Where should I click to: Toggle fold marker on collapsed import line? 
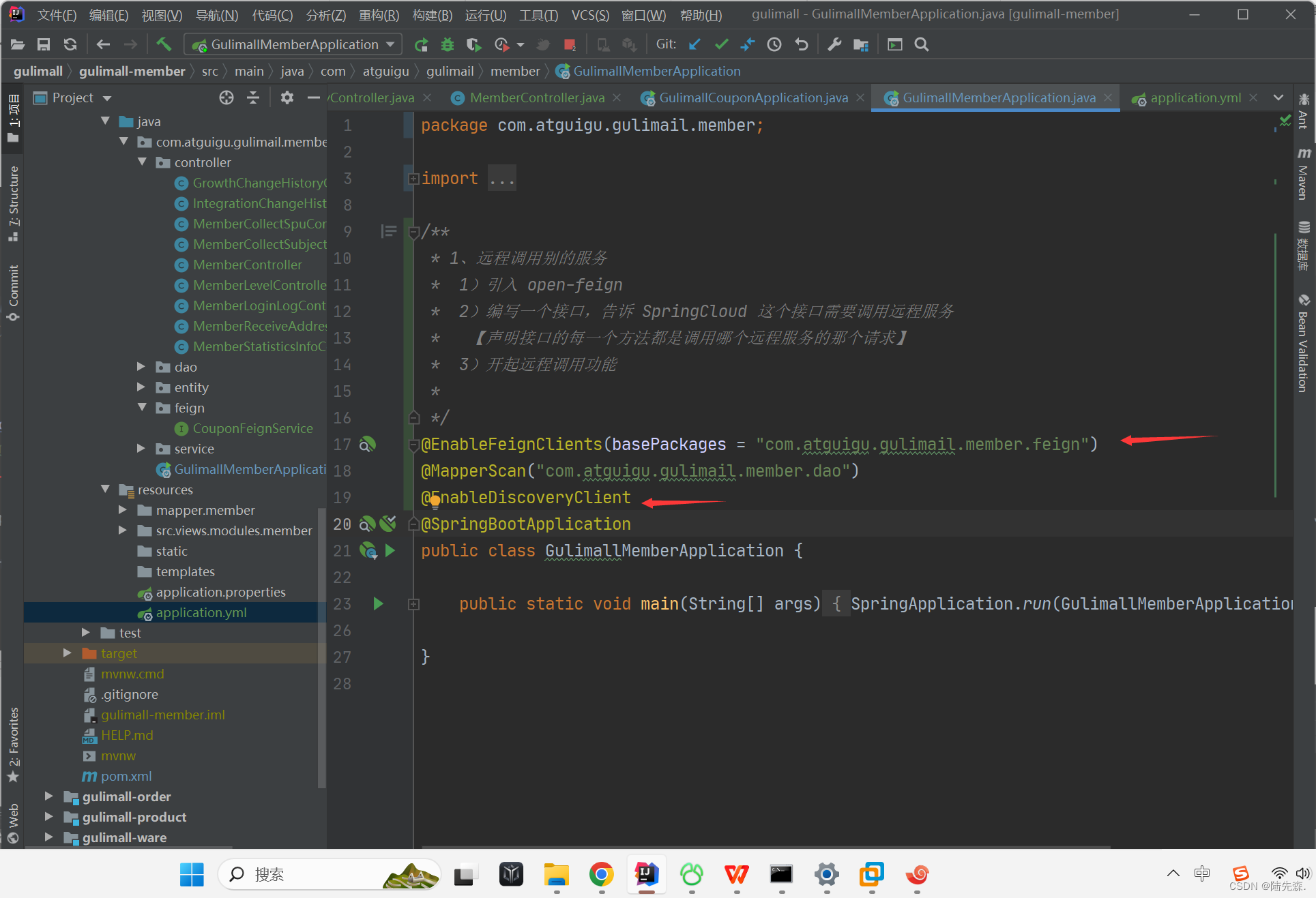tap(413, 179)
